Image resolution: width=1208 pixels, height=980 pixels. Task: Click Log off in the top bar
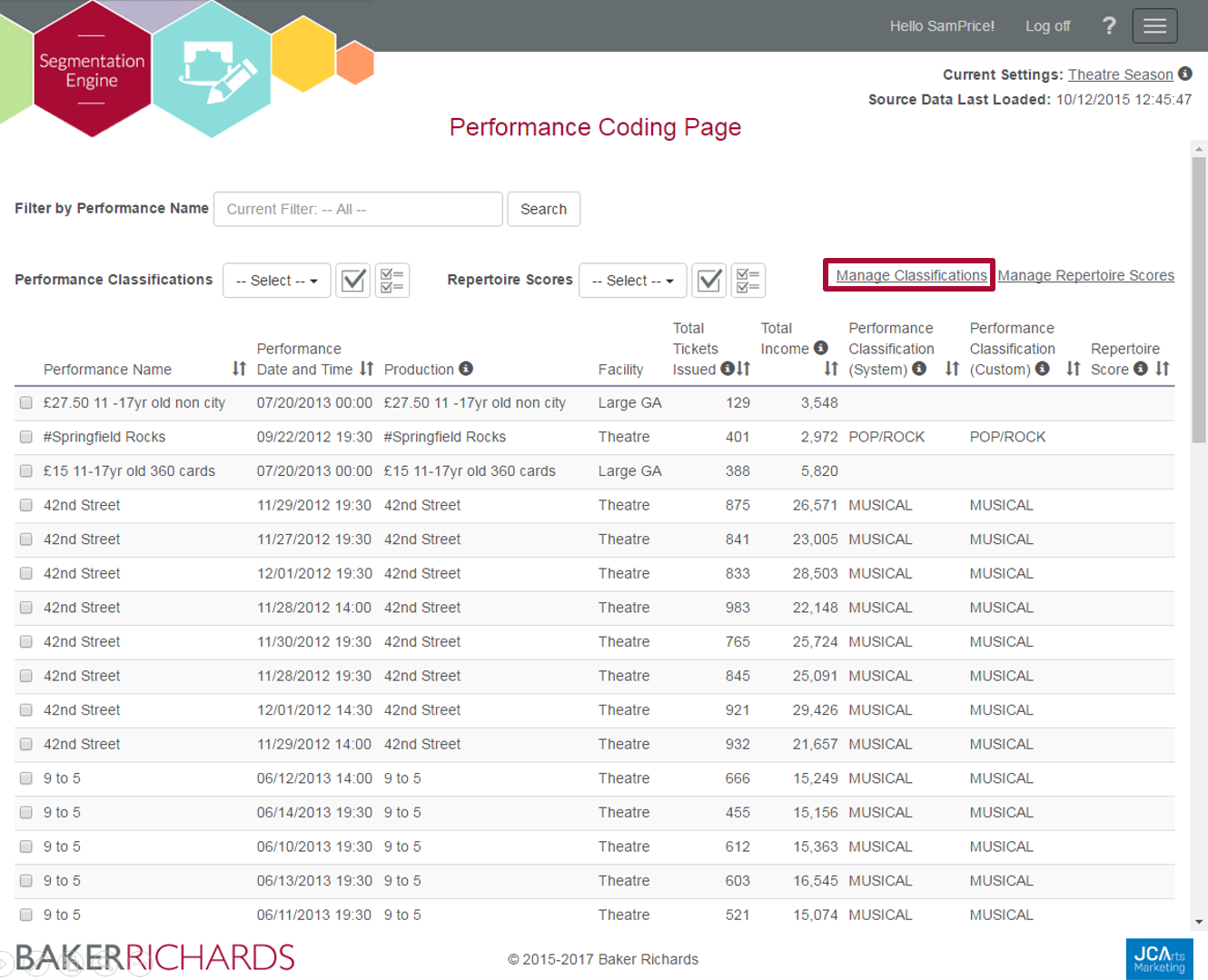[1047, 26]
